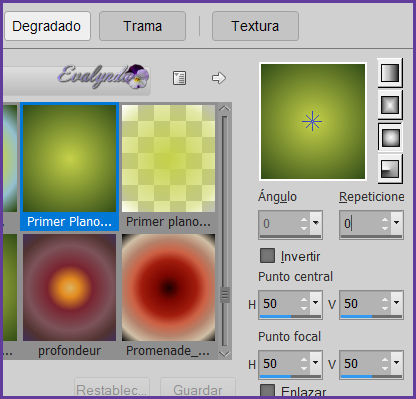The image size is (416, 399).
Task: Click the Guardar button
Action: coord(198,389)
